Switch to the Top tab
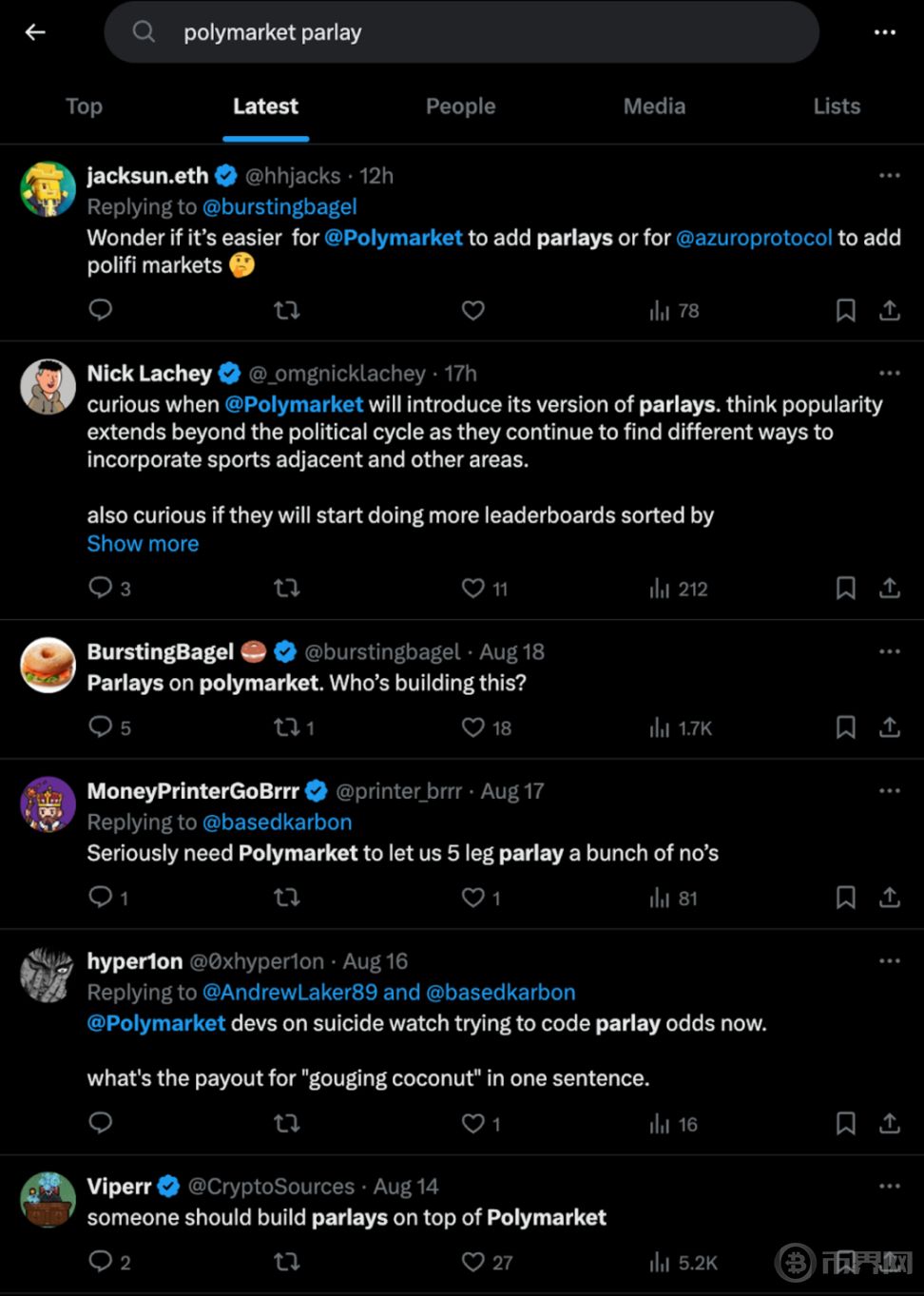Image resolution: width=924 pixels, height=1296 pixels. [84, 106]
